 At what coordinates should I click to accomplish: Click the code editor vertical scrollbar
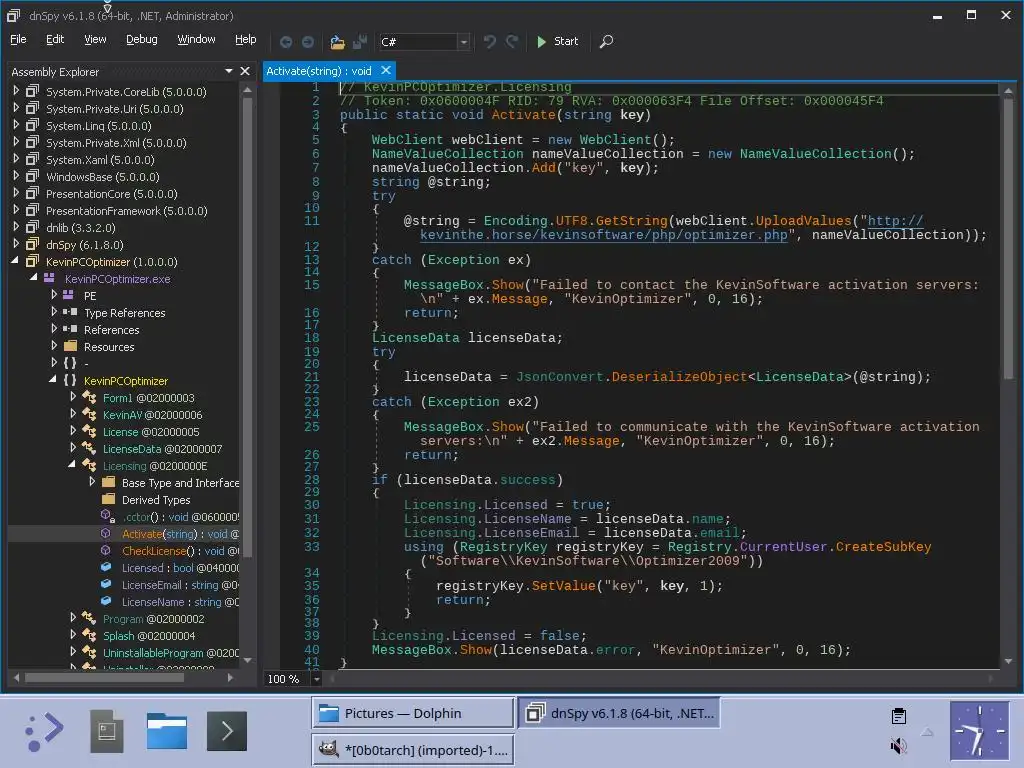pyautogui.click(x=1008, y=241)
